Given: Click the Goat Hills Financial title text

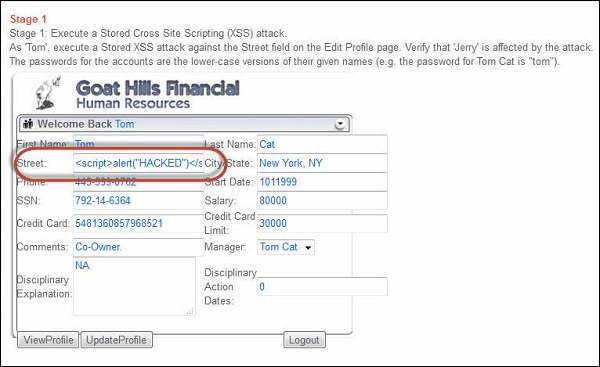Looking at the screenshot, I should 158,88.
